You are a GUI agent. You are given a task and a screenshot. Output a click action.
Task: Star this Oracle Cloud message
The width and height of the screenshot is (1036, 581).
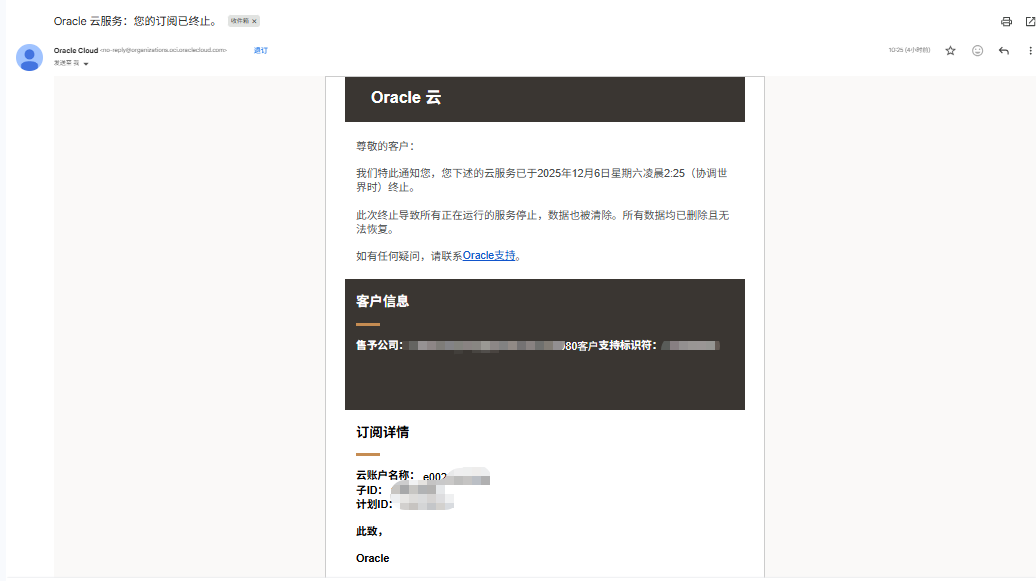pyautogui.click(x=950, y=50)
